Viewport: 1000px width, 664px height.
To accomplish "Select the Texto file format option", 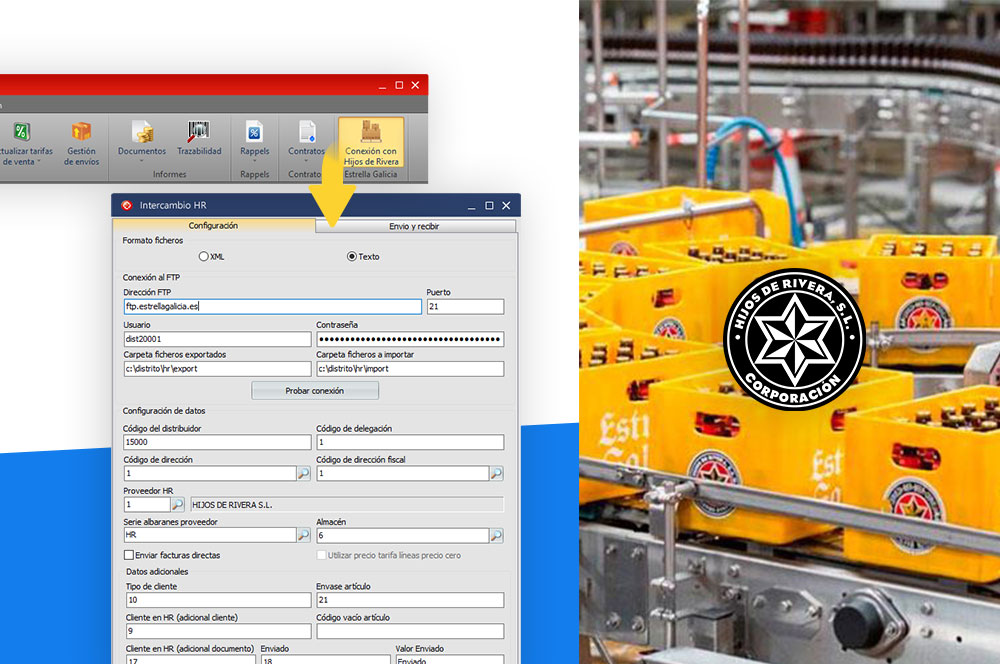I will 352,257.
